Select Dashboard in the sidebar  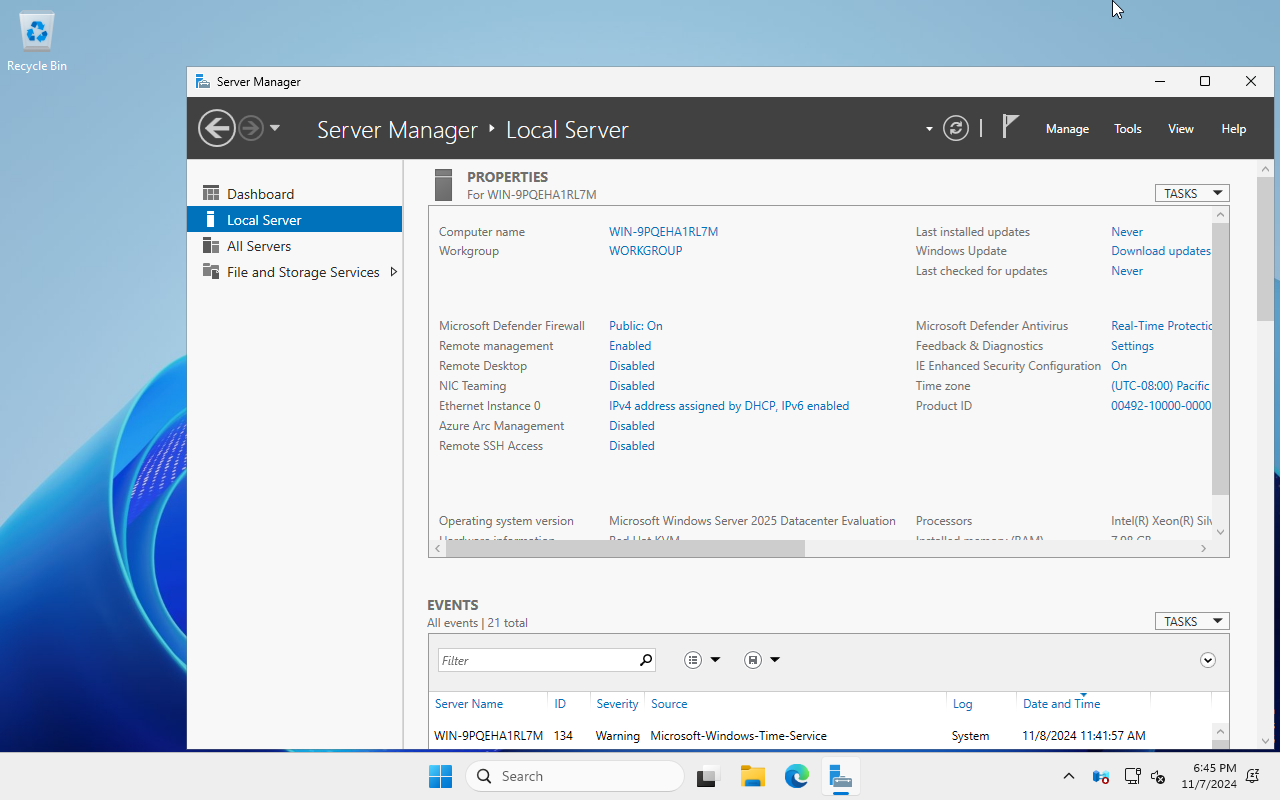pos(294,194)
